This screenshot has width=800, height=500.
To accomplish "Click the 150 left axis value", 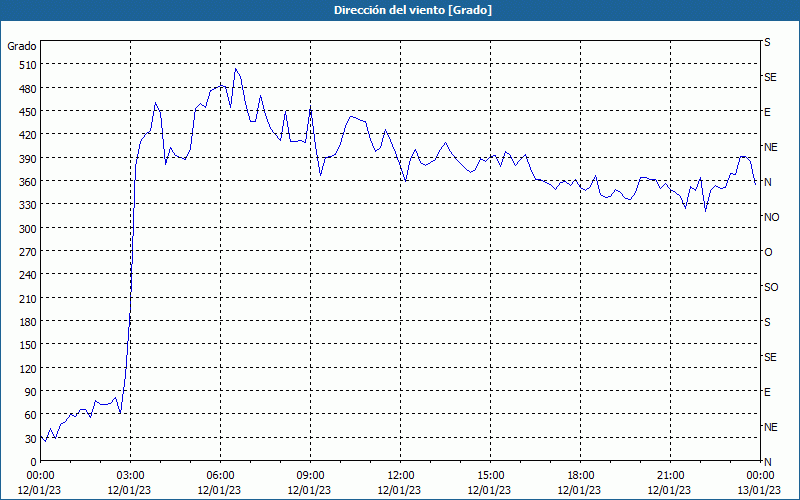I will [x=28, y=345].
